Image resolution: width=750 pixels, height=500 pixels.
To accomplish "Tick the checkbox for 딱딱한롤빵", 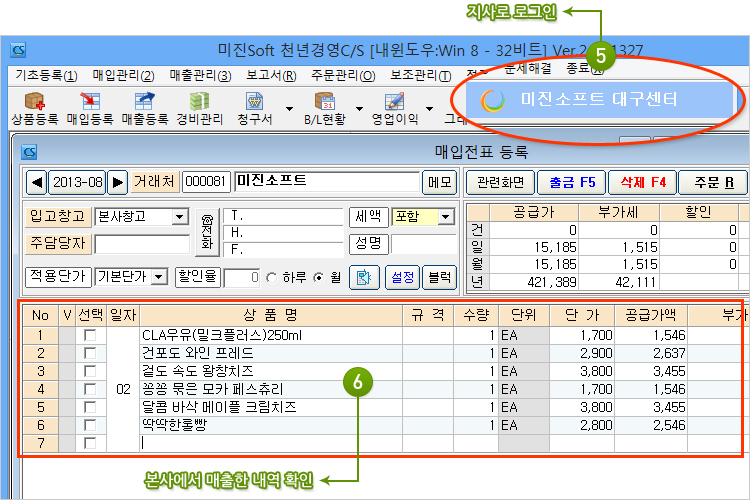I will pos(89,425).
